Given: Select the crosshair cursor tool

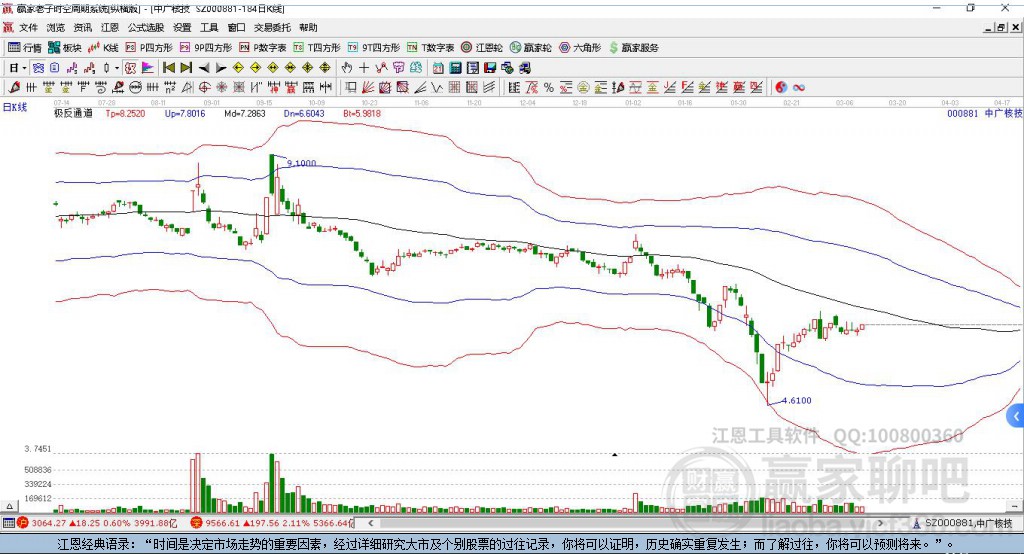Looking at the screenshot, I should tap(364, 68).
